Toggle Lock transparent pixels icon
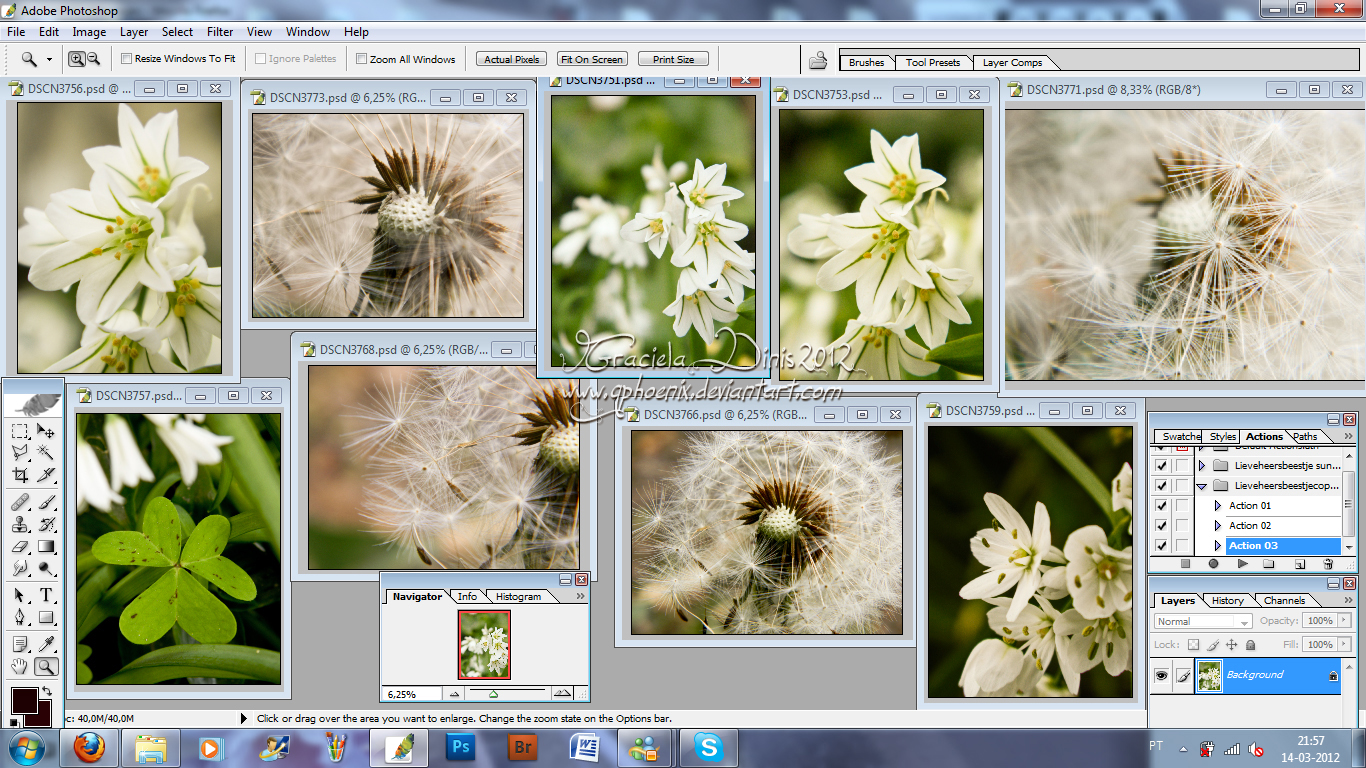Image resolution: width=1366 pixels, height=768 pixels. (1193, 645)
